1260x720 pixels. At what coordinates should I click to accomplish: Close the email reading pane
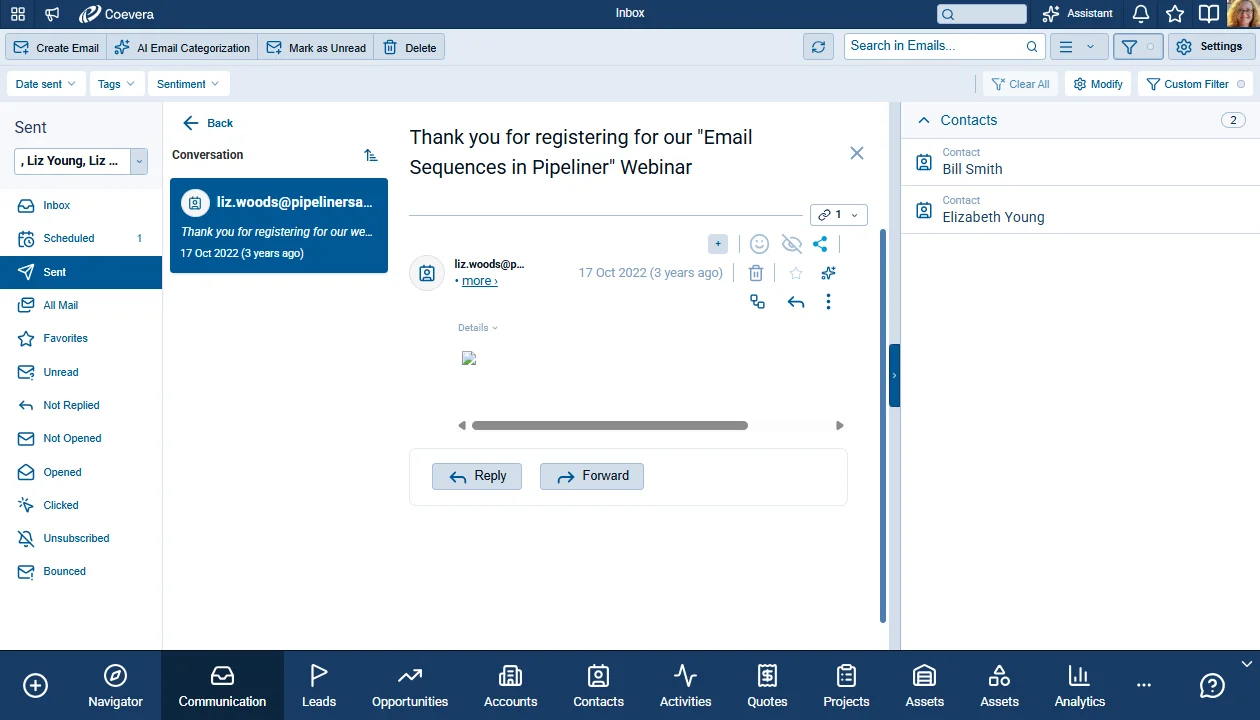[x=857, y=153]
